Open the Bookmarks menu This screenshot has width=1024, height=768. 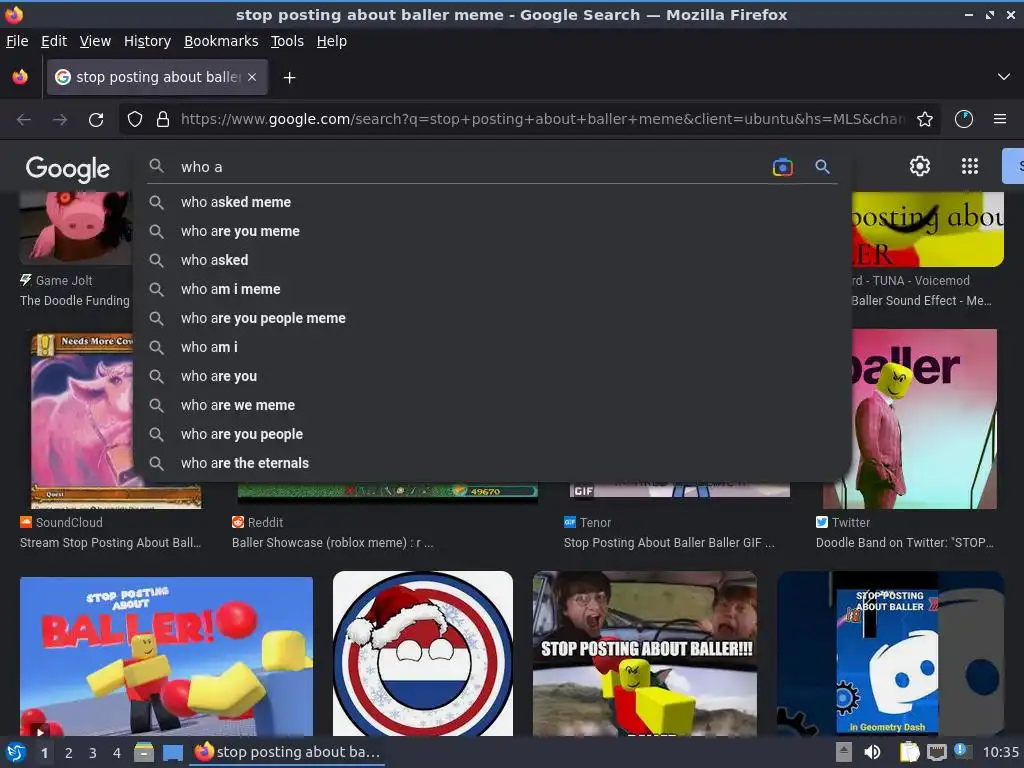tap(221, 41)
